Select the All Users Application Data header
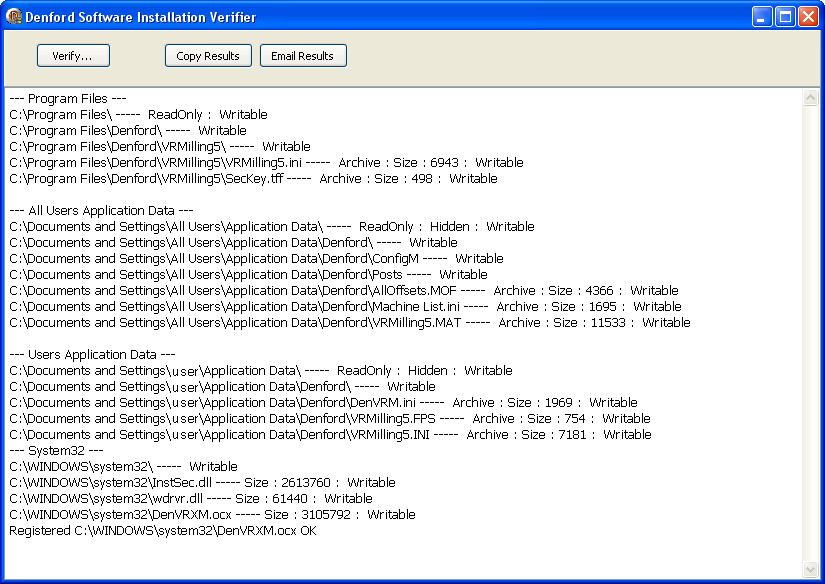825x584 pixels. coord(101,211)
